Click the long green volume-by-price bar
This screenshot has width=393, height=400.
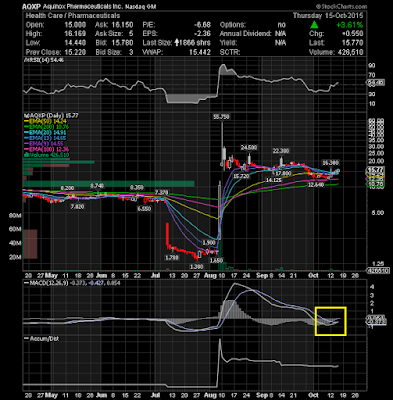109,184
